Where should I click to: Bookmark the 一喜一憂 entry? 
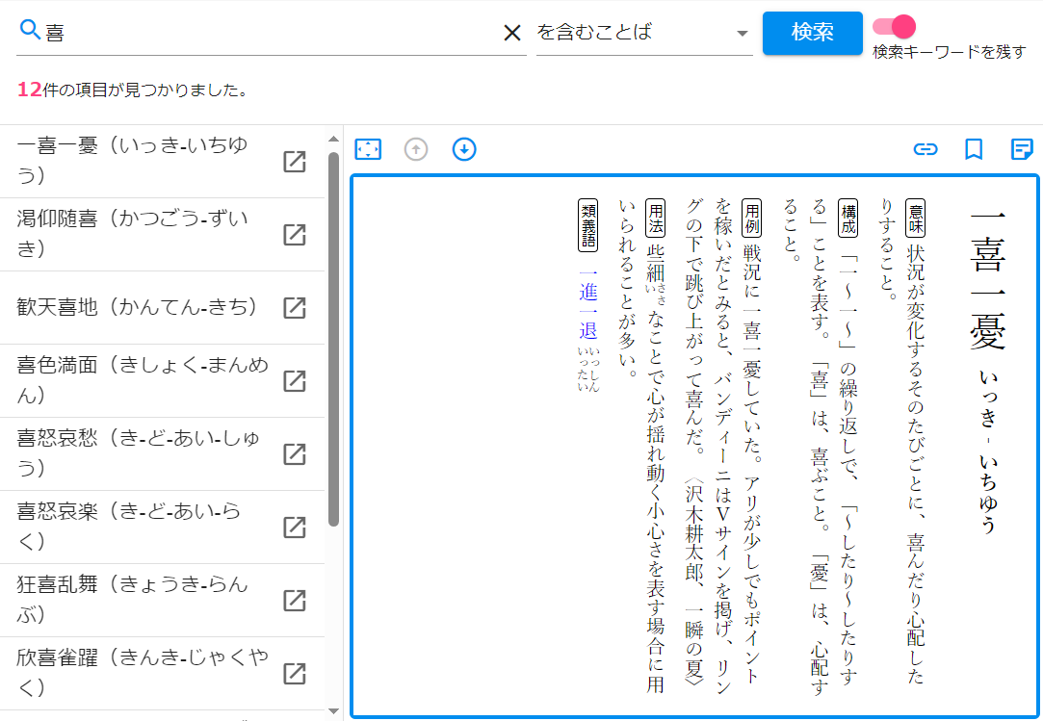pos(974,150)
